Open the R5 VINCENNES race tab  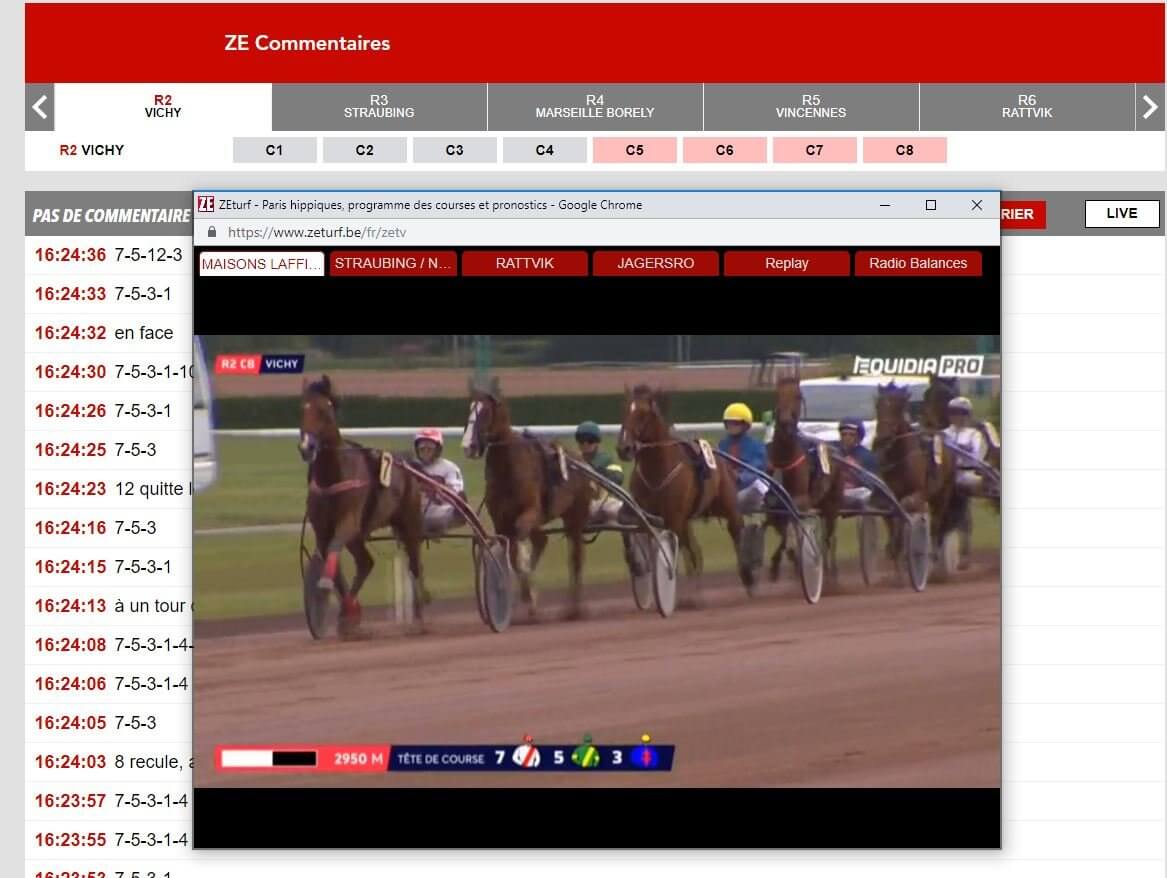tap(810, 106)
